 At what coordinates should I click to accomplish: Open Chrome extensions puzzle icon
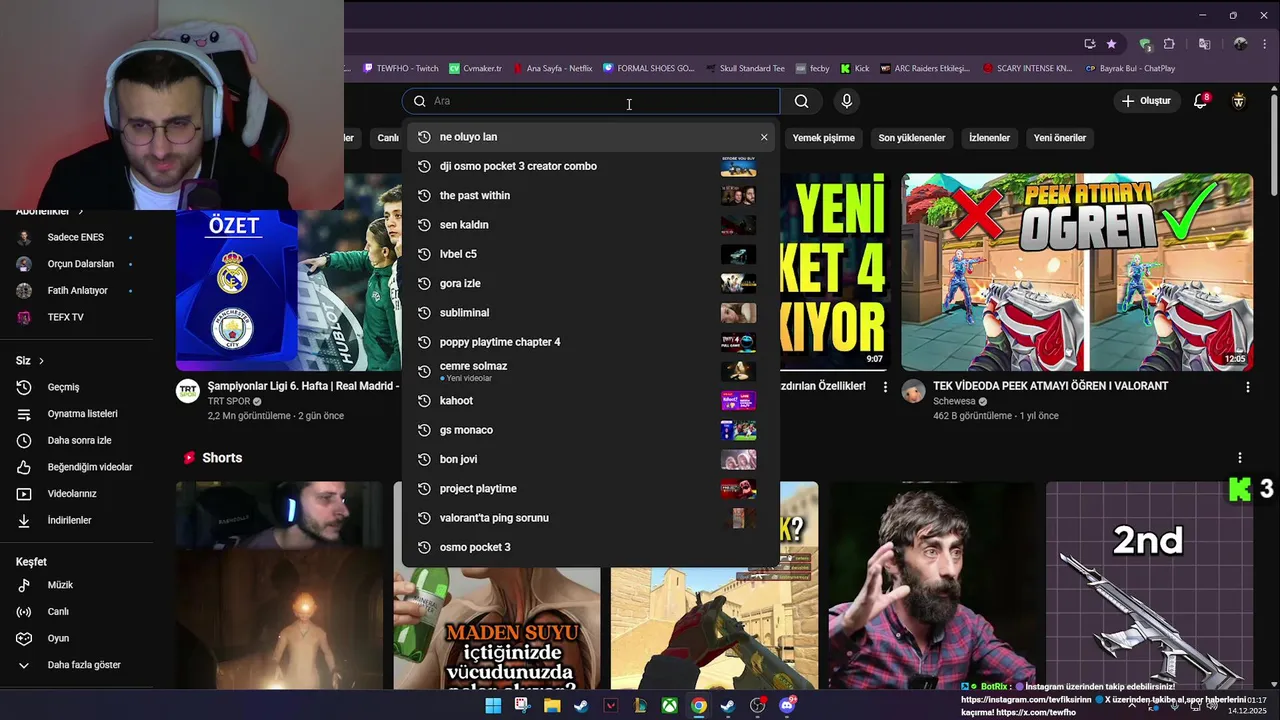(1168, 44)
